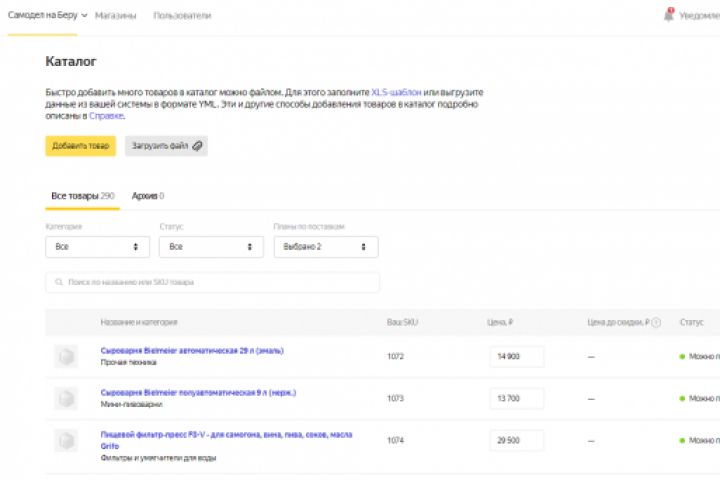Open the Статус filter dropdown

[211, 246]
